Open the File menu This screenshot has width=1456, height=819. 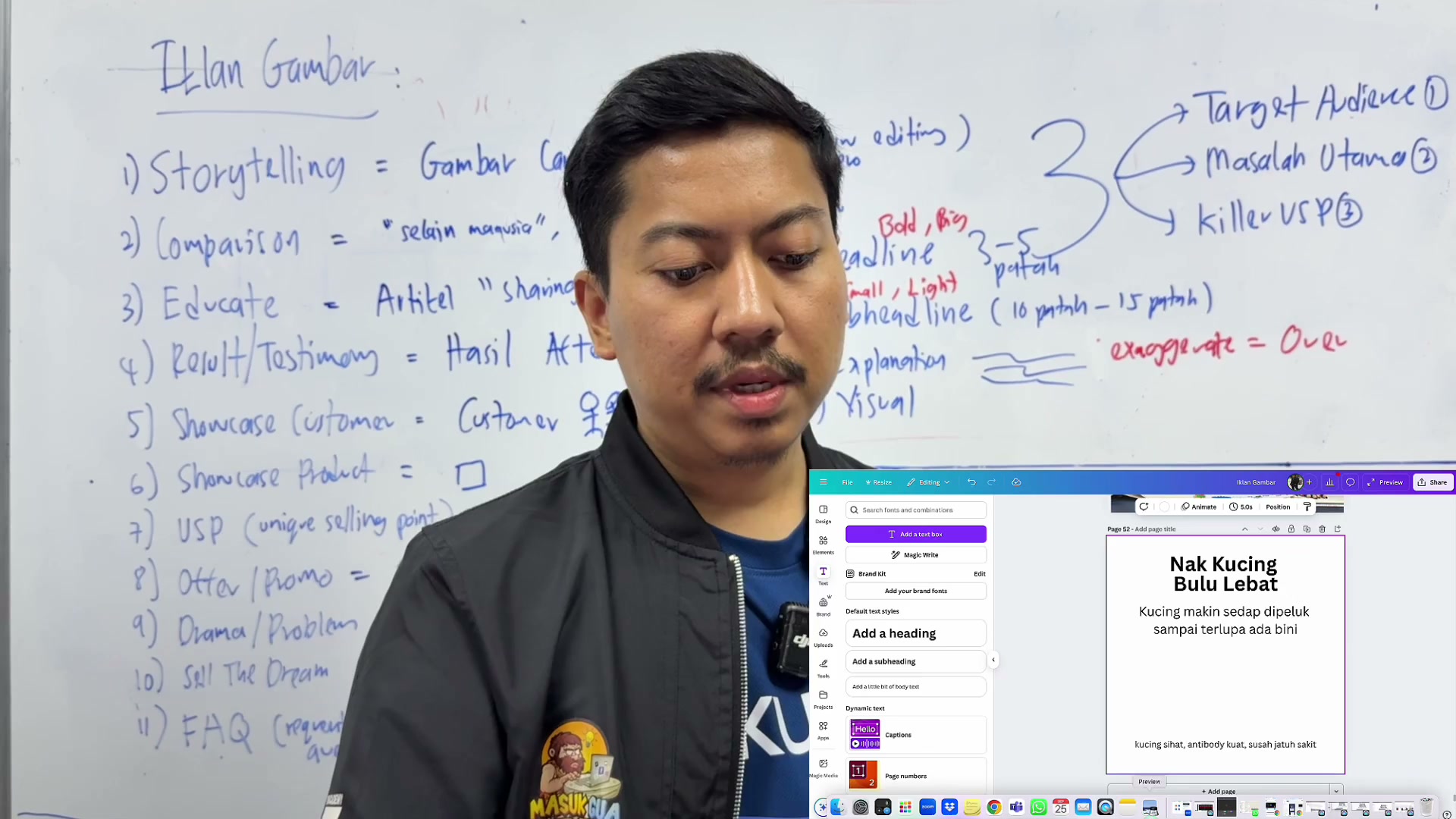click(x=847, y=482)
